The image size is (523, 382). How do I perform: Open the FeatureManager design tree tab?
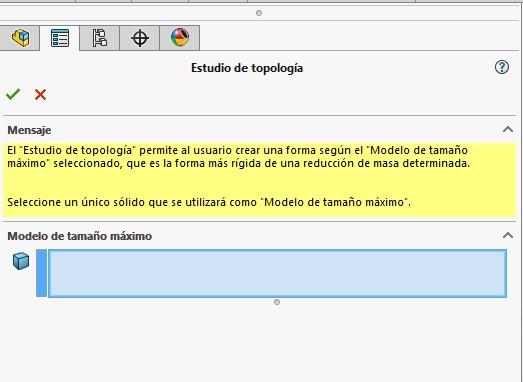[x=19, y=38]
